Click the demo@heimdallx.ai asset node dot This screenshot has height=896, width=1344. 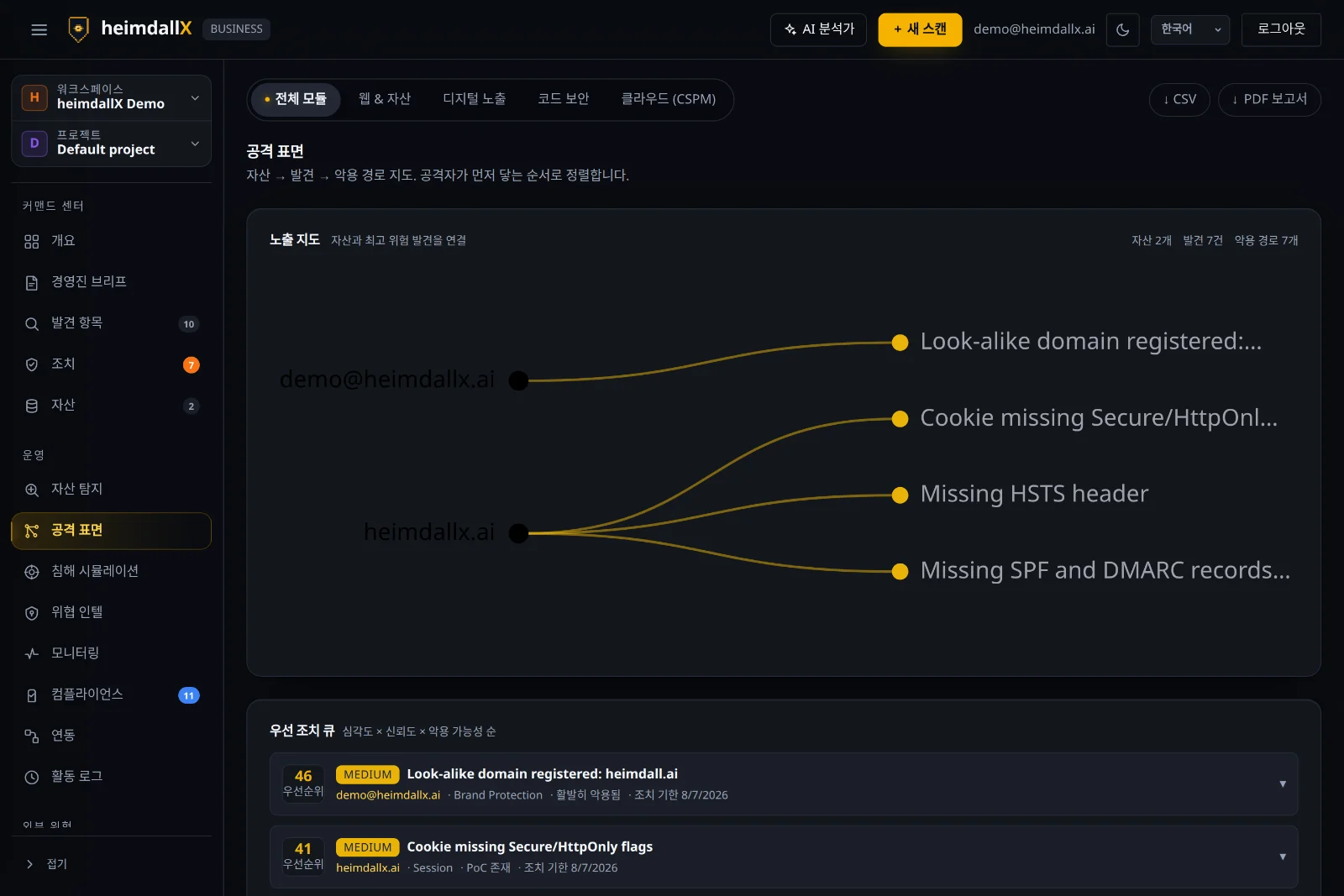pyautogui.click(x=519, y=380)
